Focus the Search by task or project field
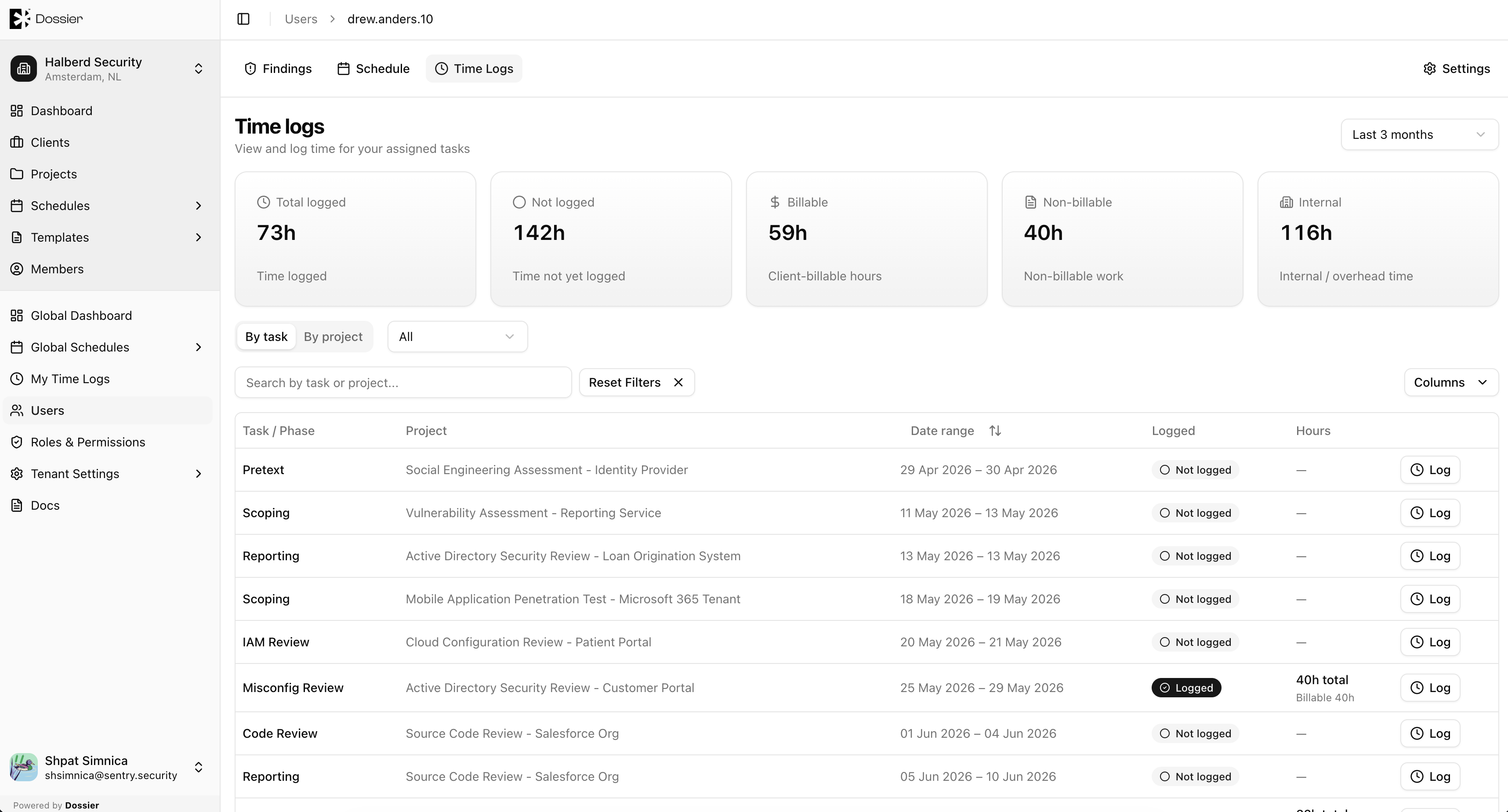The width and height of the screenshot is (1508, 812). (x=403, y=382)
